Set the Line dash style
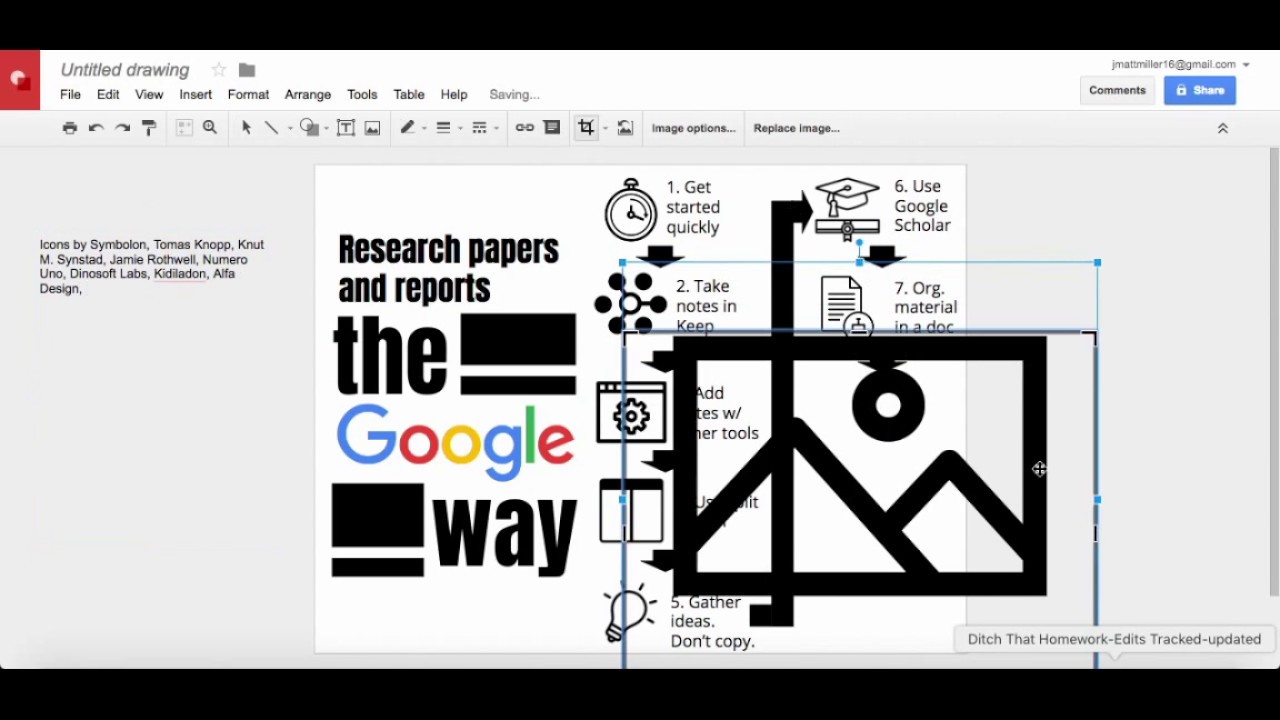Viewport: 1280px width, 720px height. coord(479,128)
